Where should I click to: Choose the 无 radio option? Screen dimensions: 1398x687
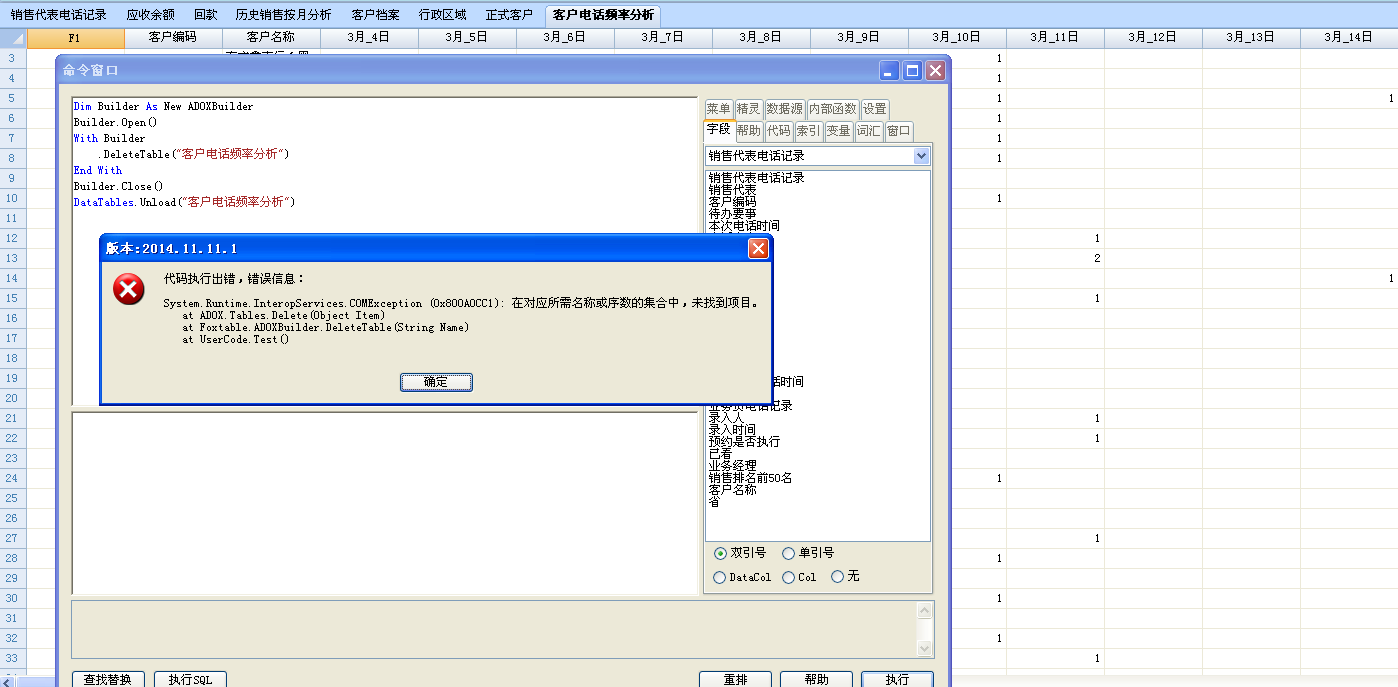coord(838,577)
